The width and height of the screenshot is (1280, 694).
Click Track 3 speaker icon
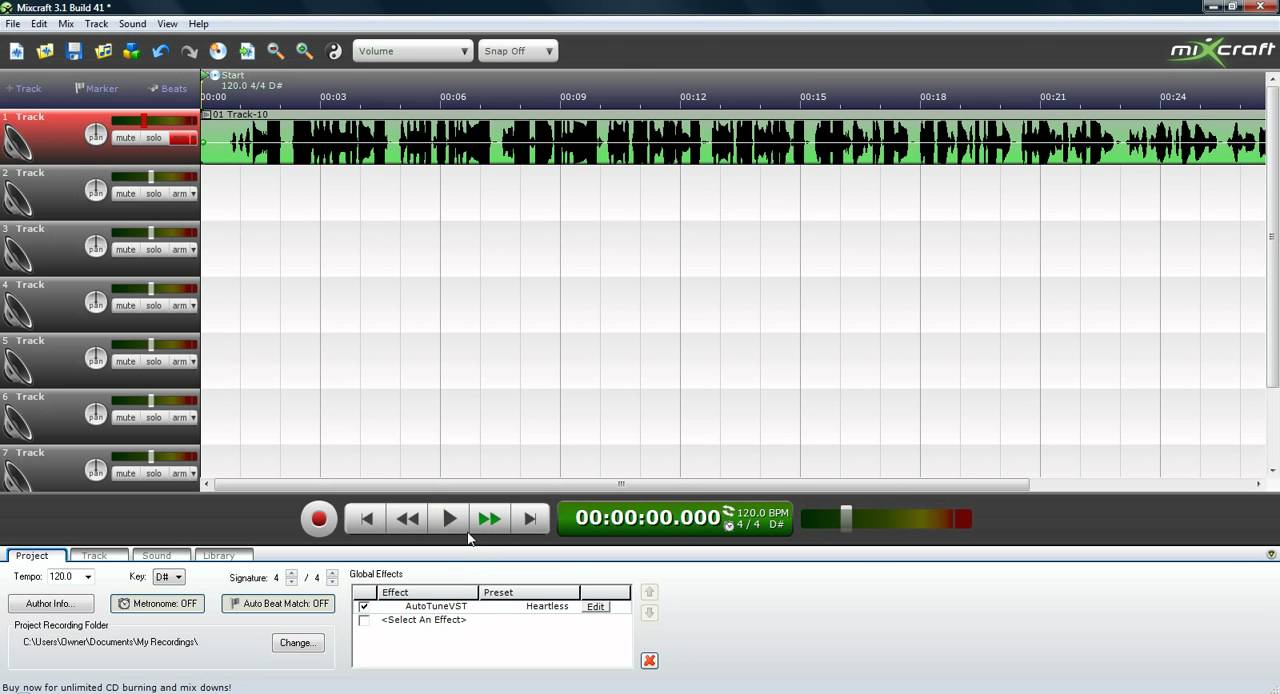[x=17, y=255]
